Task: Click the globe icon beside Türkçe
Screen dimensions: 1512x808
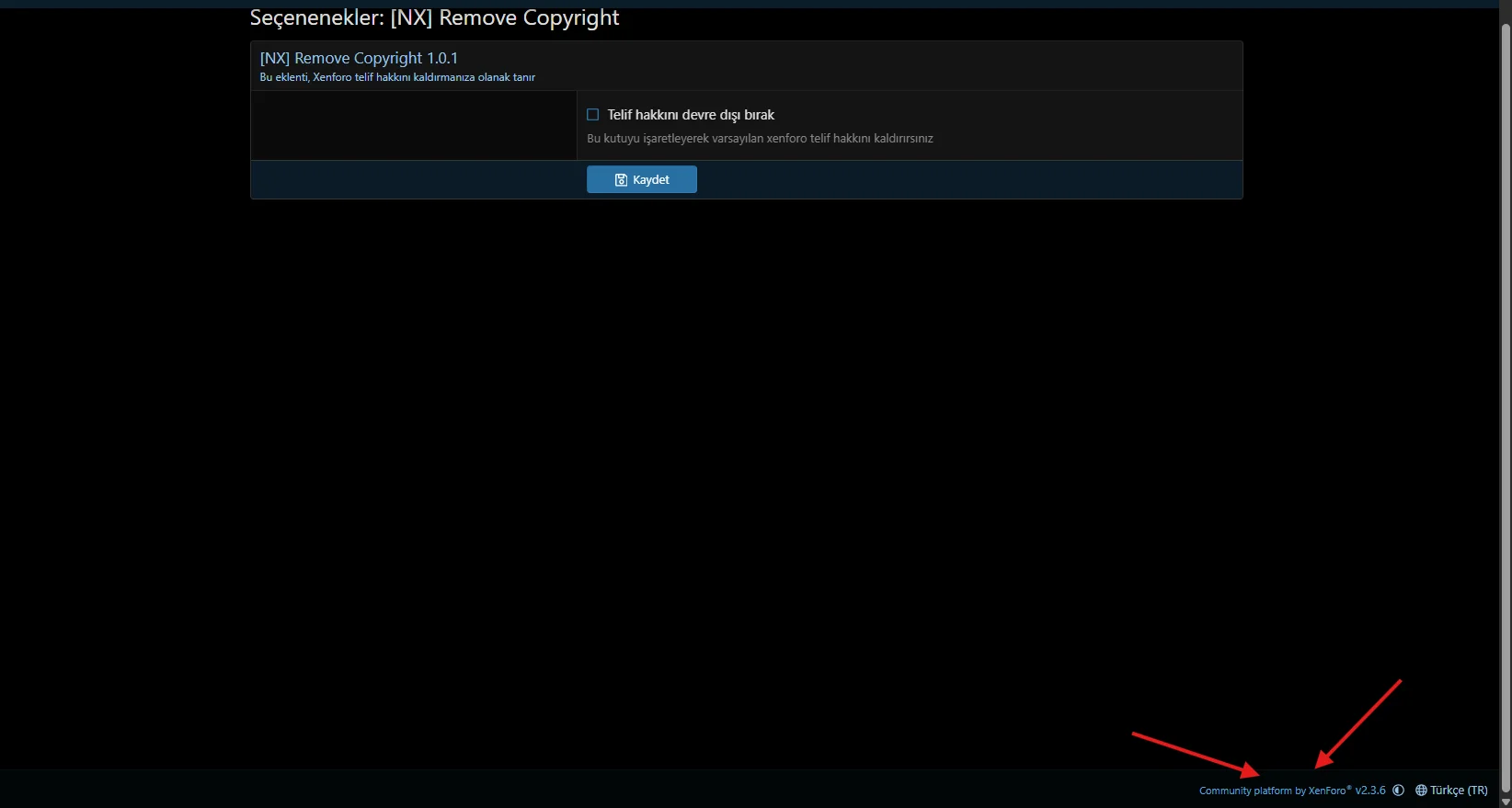Action: 1421,791
